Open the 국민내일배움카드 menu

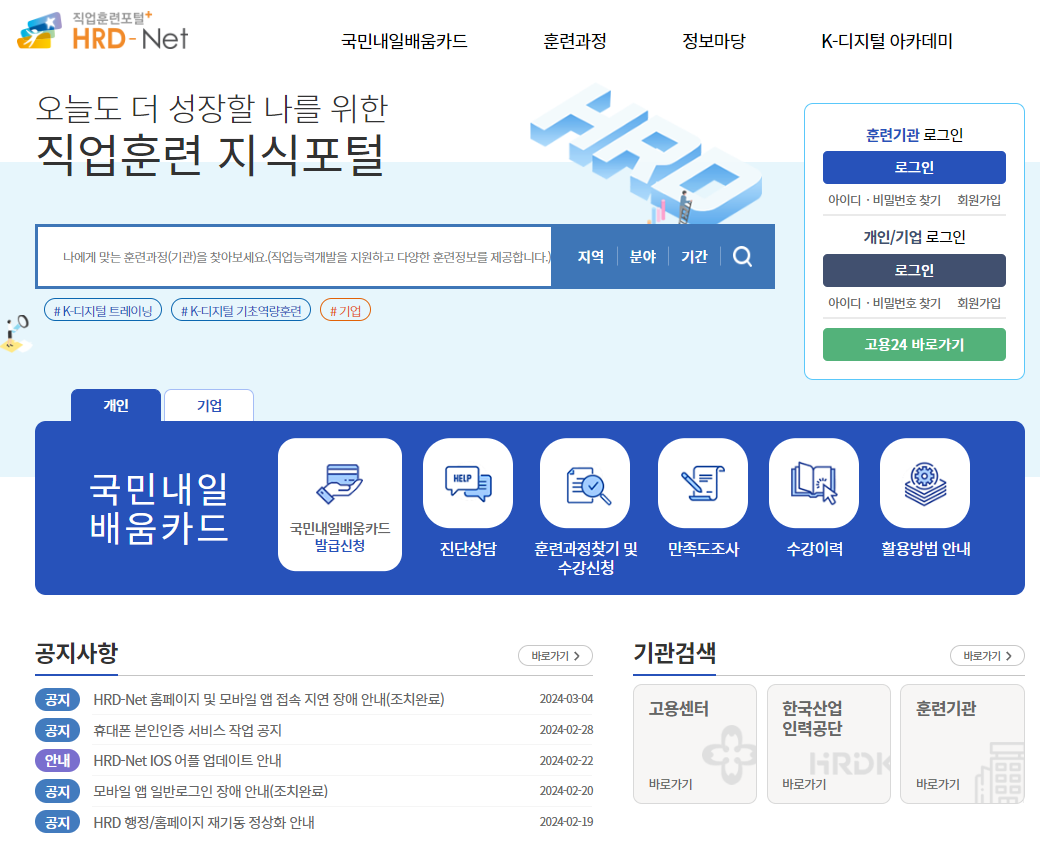[404, 41]
